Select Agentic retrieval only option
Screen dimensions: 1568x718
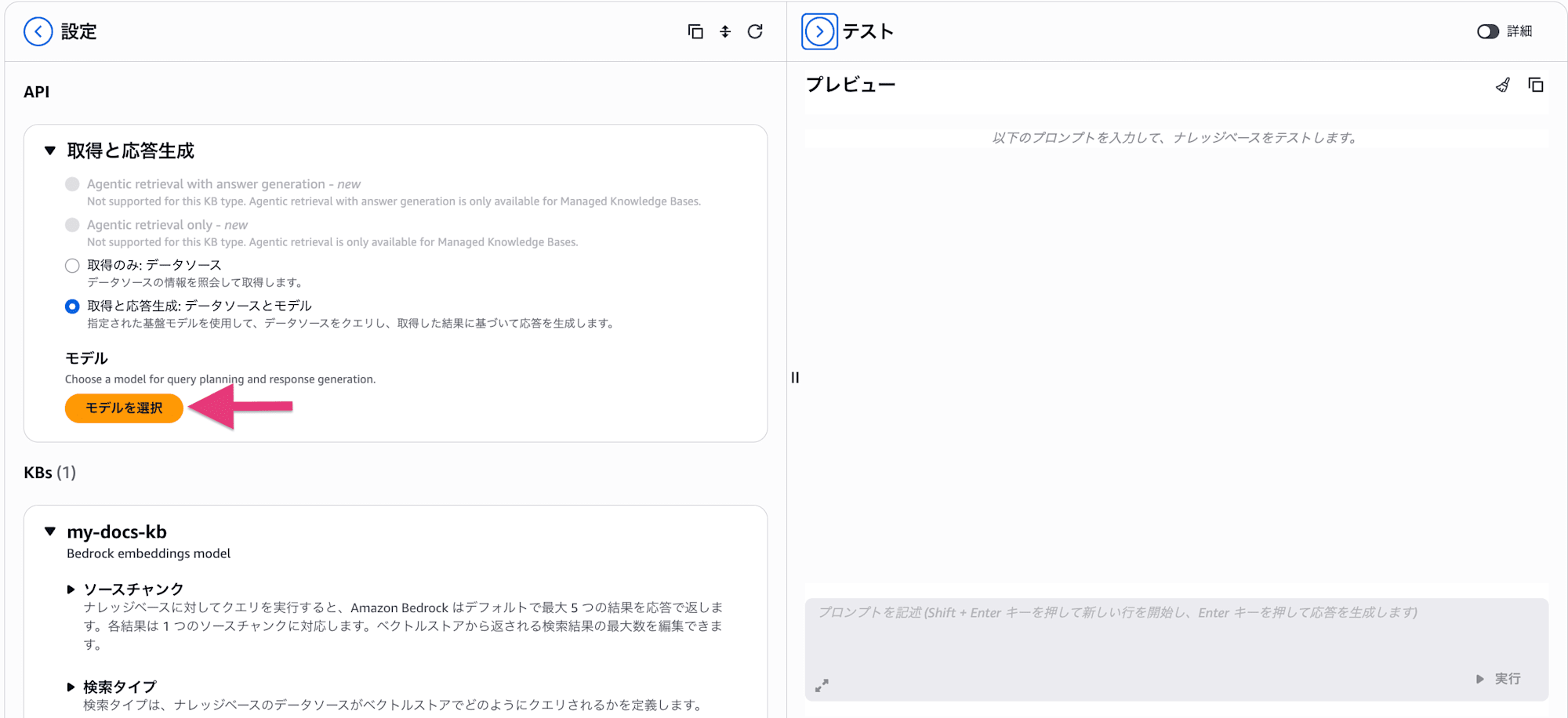tap(72, 225)
